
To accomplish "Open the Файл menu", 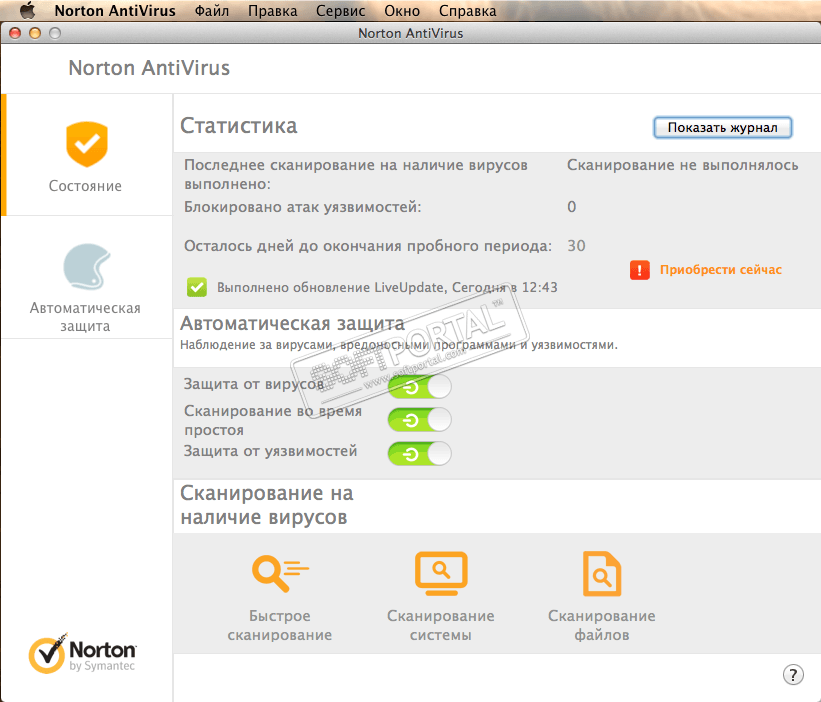I will [212, 11].
